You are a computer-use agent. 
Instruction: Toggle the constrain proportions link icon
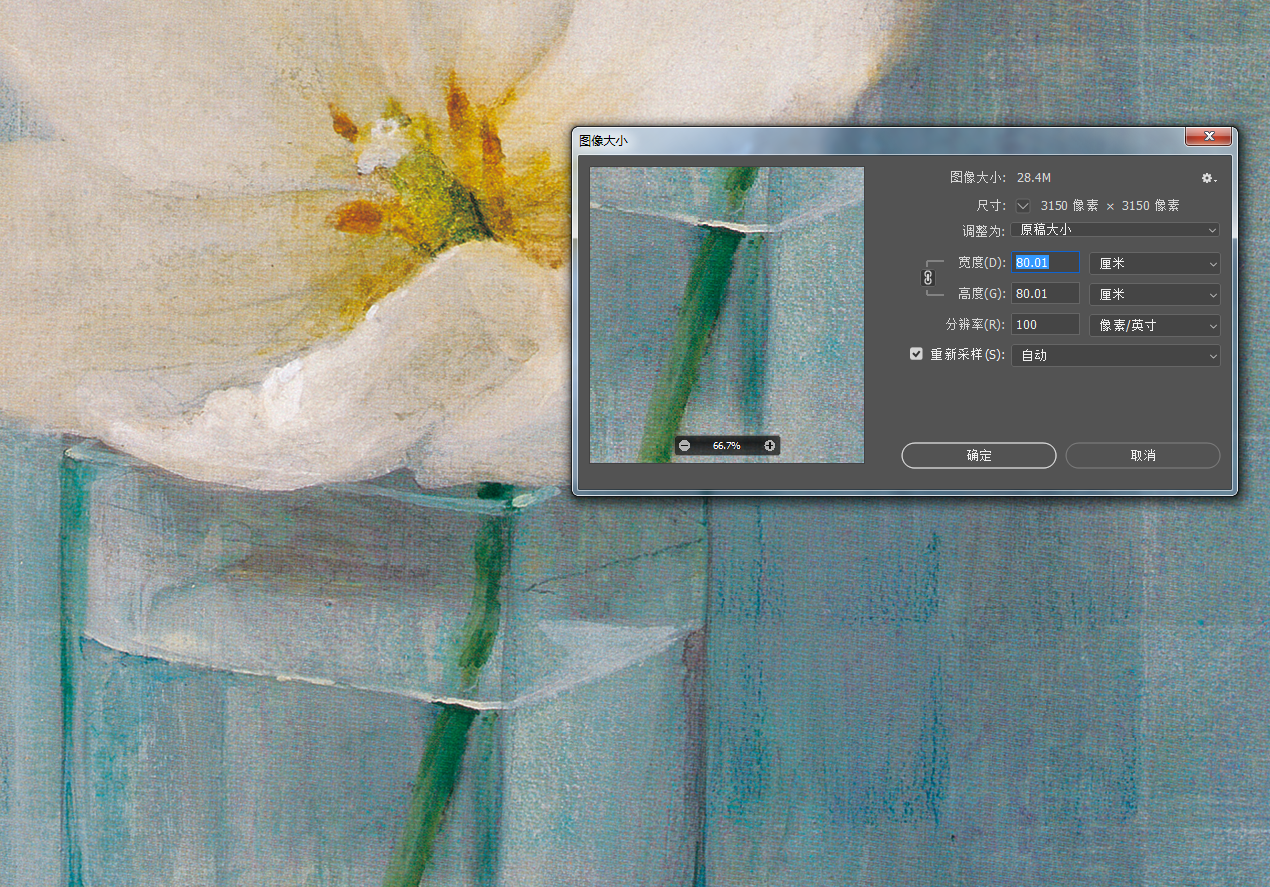[x=928, y=278]
